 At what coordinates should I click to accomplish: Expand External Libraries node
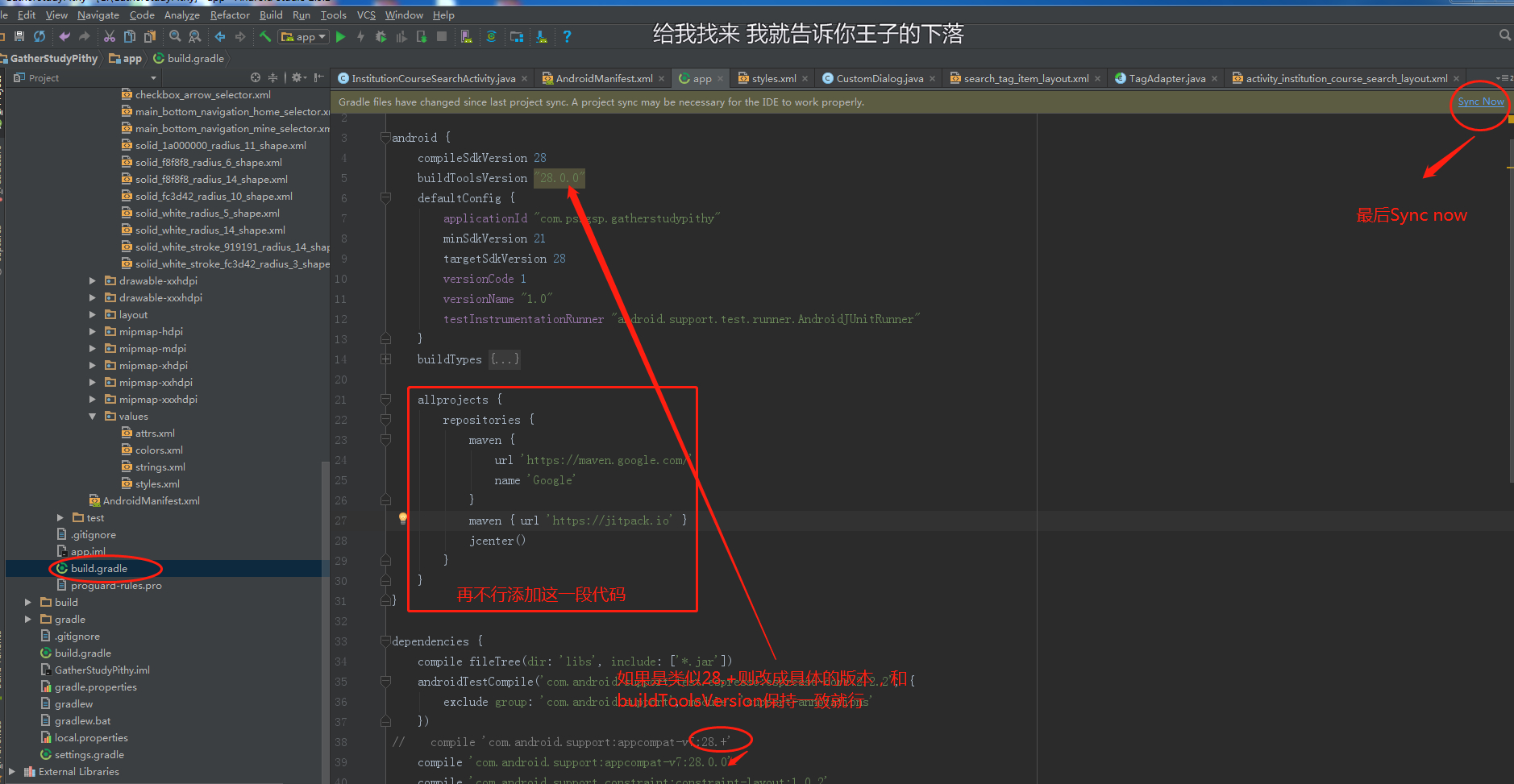point(12,772)
